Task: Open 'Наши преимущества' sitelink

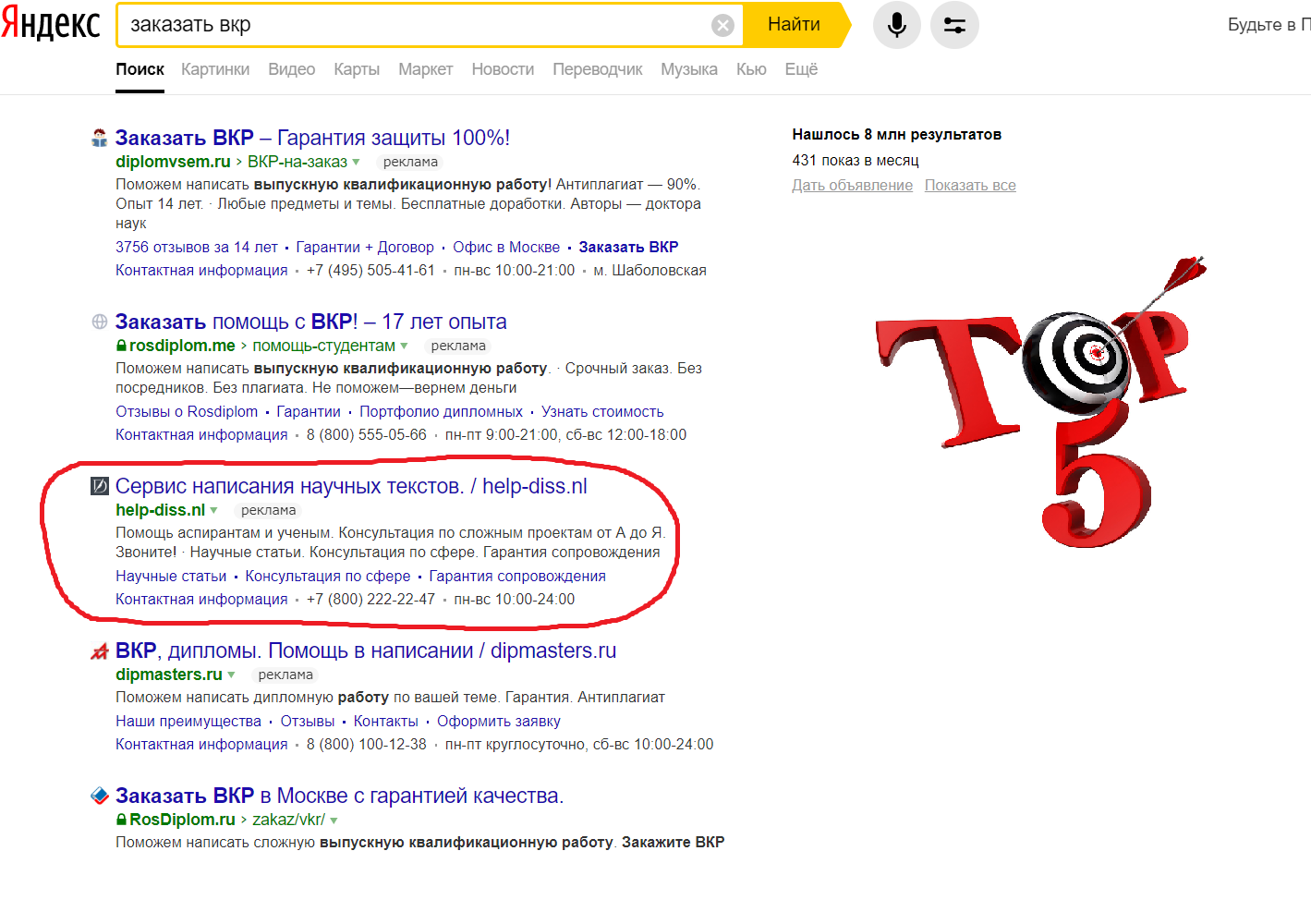Action: (188, 722)
